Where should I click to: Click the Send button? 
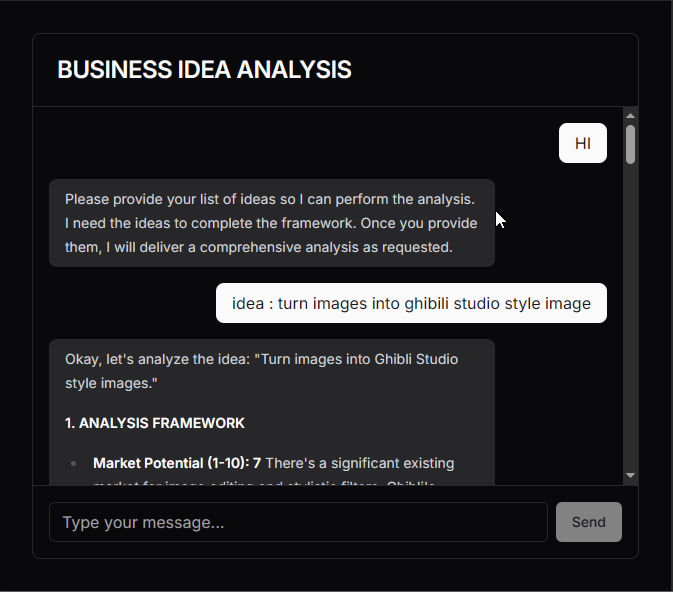pyautogui.click(x=588, y=522)
